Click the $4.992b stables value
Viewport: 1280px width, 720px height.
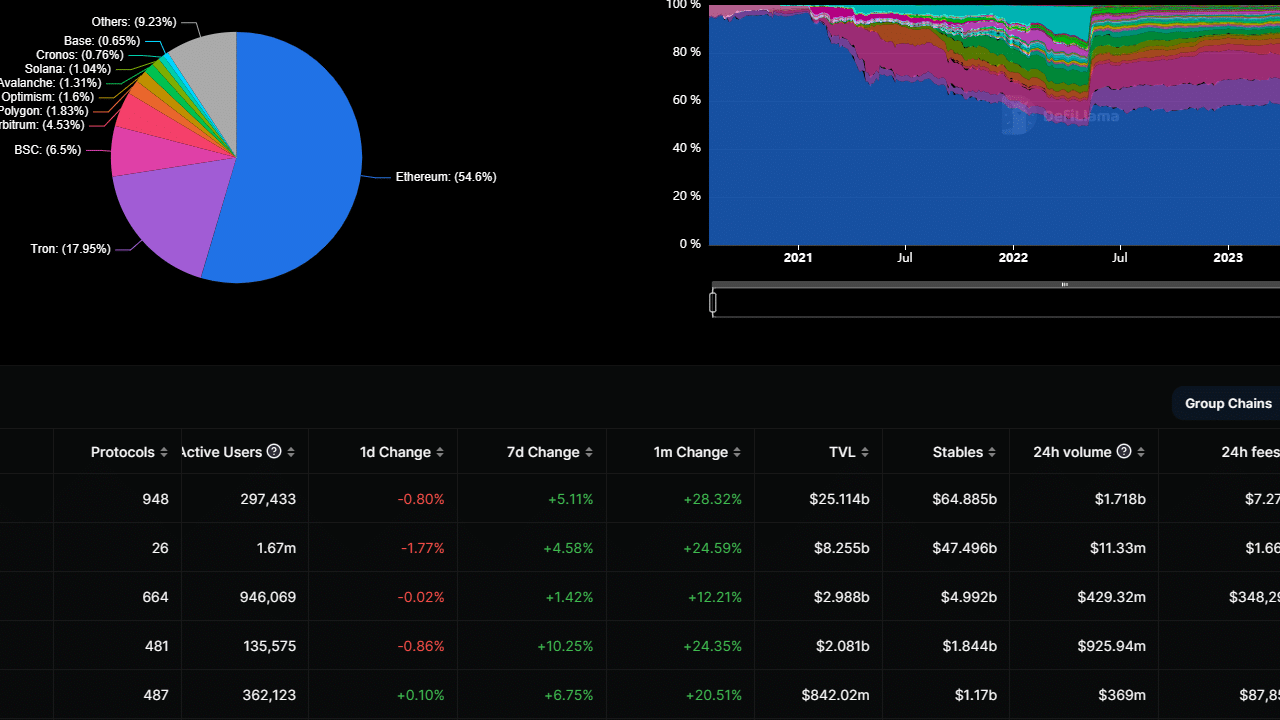coord(969,597)
